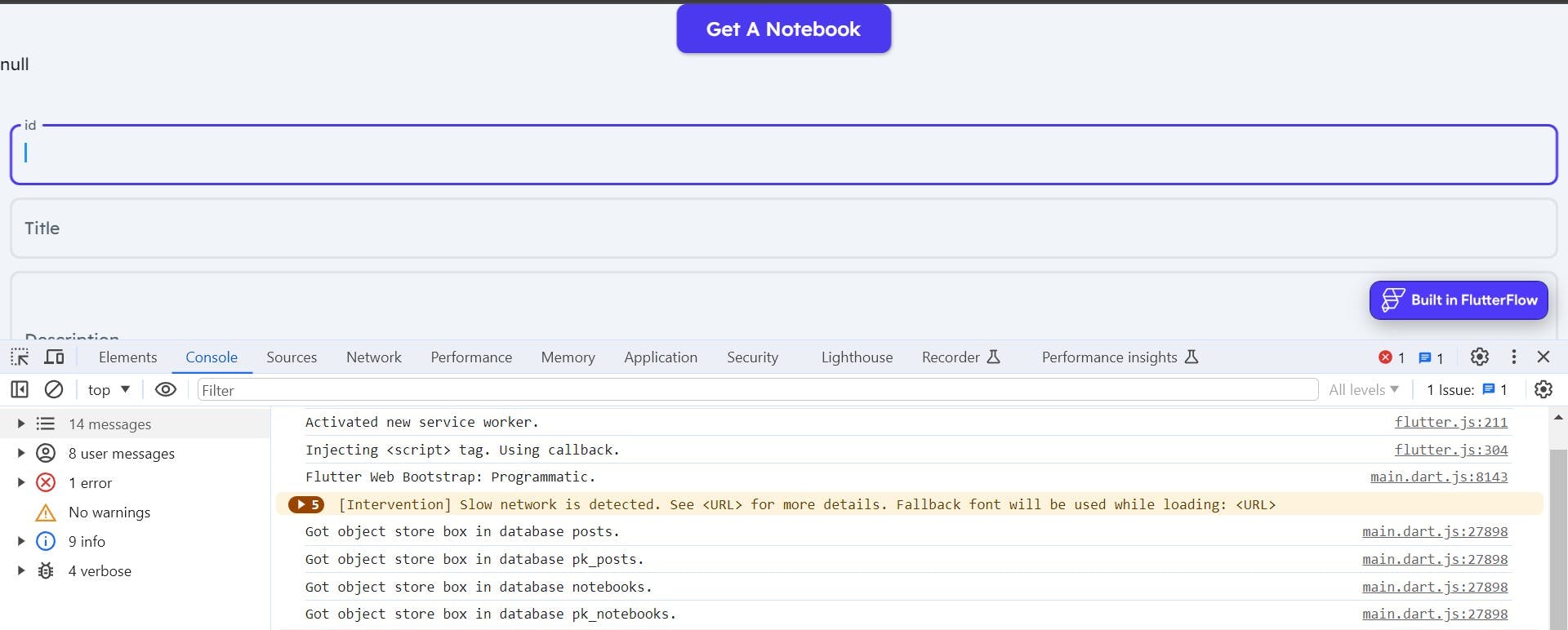Open flutter.js:211 source link
This screenshot has width=1568, height=630.
[1451, 423]
